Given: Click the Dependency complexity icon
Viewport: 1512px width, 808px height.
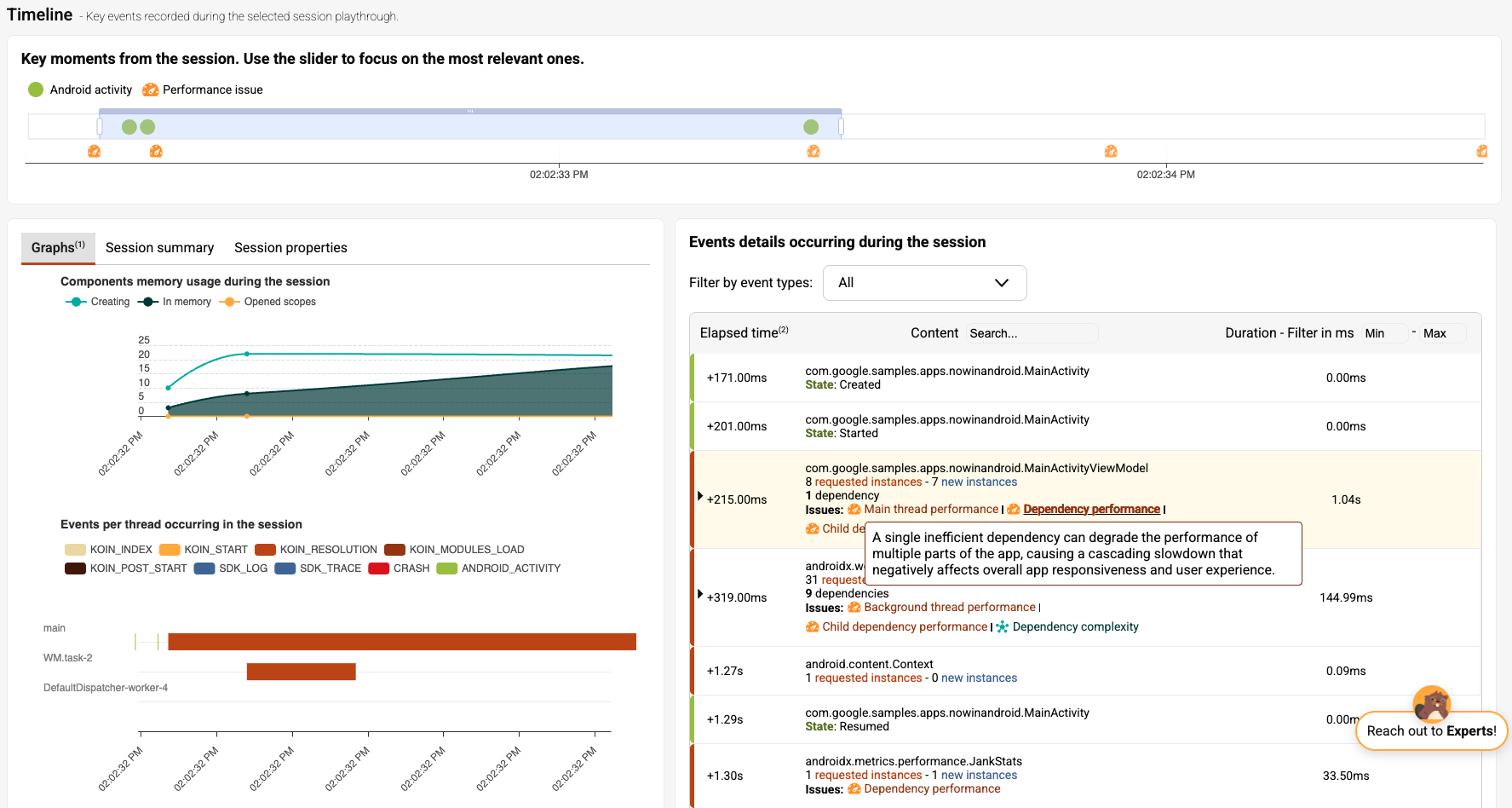Looking at the screenshot, I should coord(1003,627).
